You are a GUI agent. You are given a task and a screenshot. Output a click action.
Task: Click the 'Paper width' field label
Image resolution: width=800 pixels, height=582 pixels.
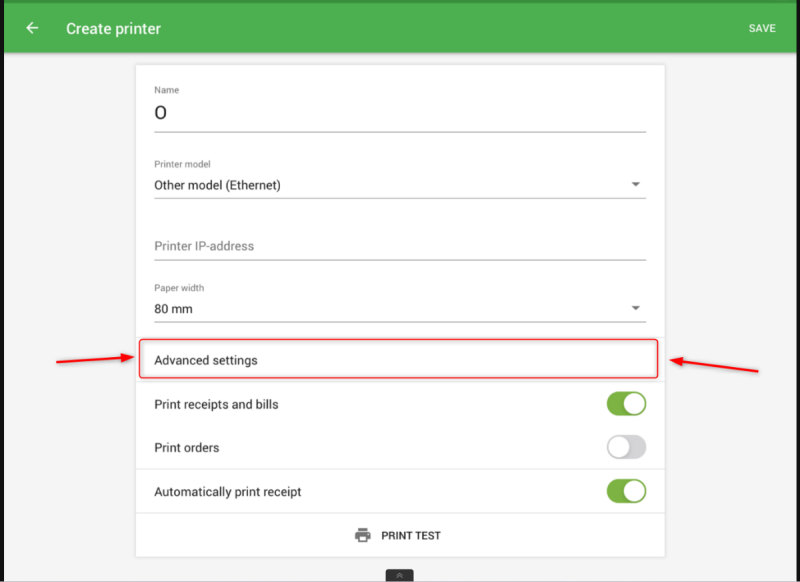[x=179, y=288]
